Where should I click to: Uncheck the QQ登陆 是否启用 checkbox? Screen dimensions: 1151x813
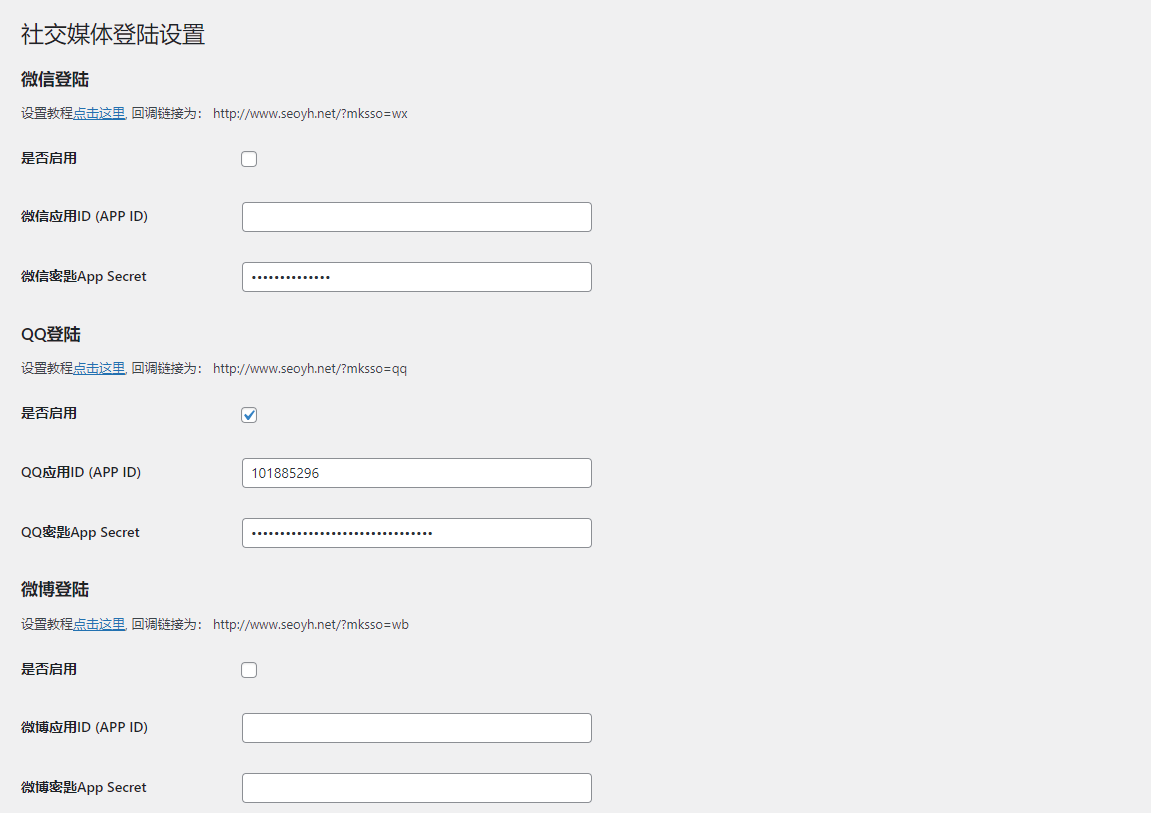point(249,415)
